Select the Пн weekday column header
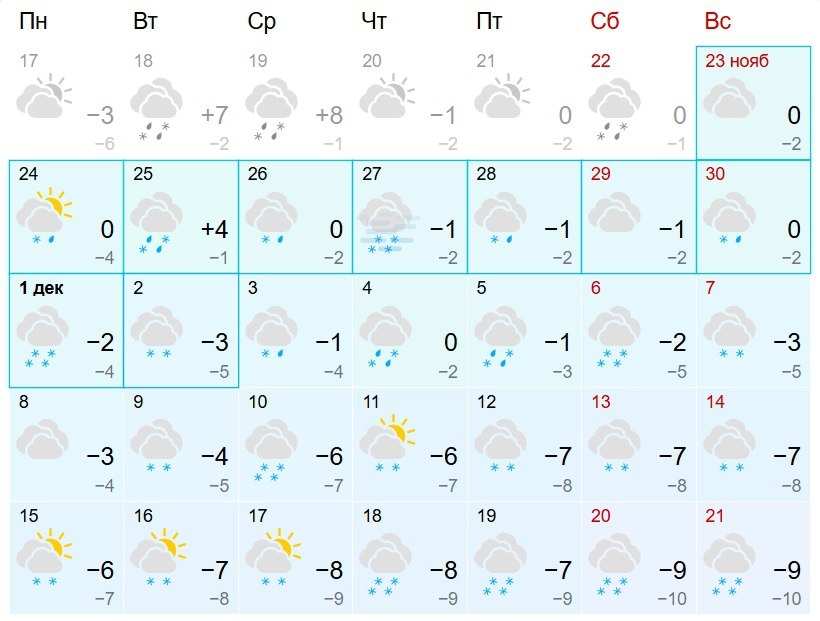820x621 pixels. pos(32,22)
